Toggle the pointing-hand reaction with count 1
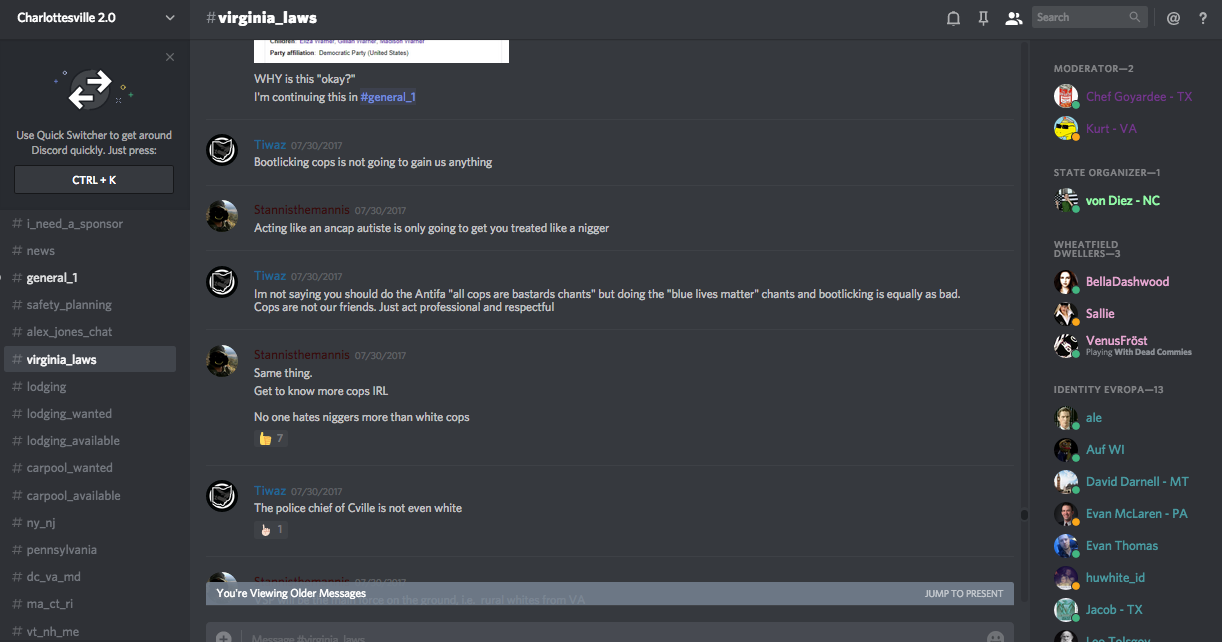The image size is (1222, 642). [x=271, y=529]
